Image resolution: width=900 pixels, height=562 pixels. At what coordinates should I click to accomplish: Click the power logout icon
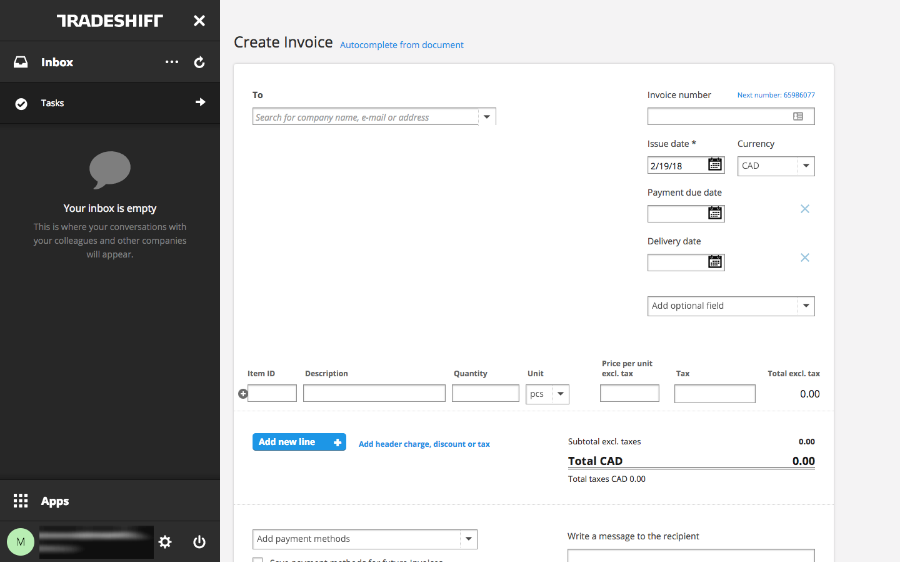pos(199,541)
